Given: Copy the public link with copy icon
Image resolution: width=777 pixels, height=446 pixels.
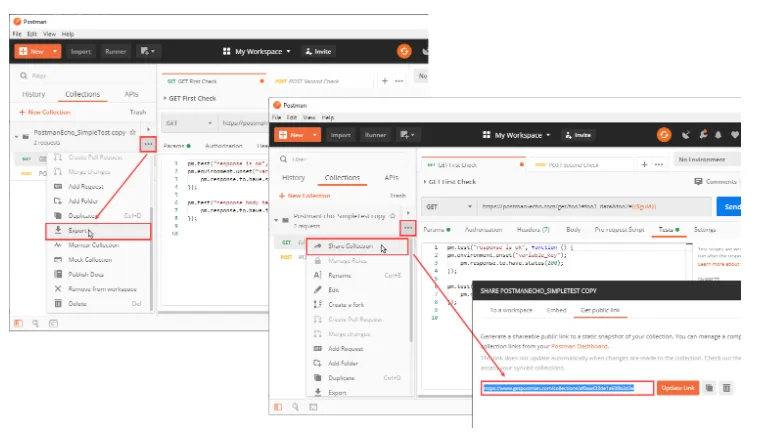Looking at the screenshot, I should click(710, 388).
